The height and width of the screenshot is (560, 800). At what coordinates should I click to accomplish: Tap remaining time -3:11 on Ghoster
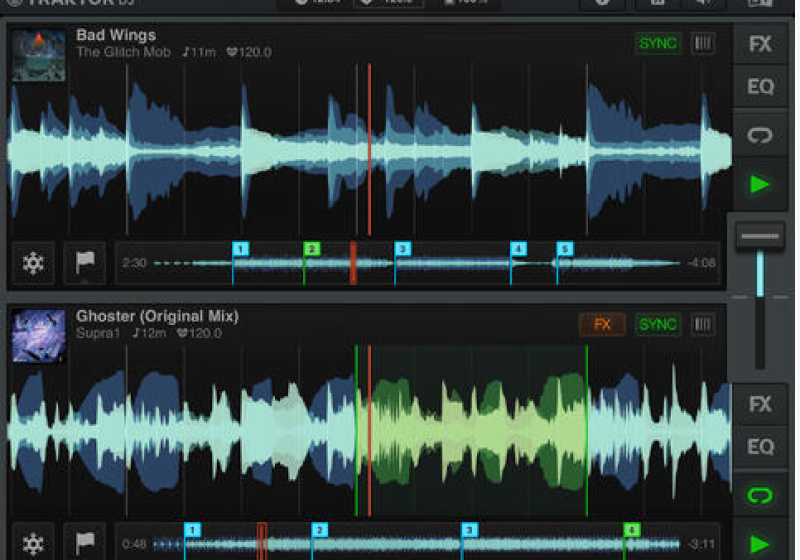point(702,544)
